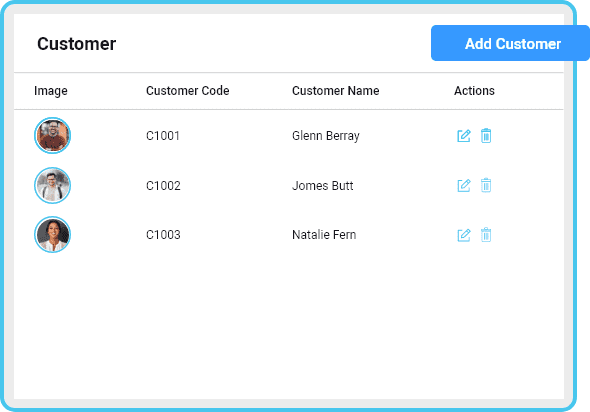This screenshot has height=412, width=590.
Task: Open edit icon for Jomes Butt
Action: (x=464, y=185)
